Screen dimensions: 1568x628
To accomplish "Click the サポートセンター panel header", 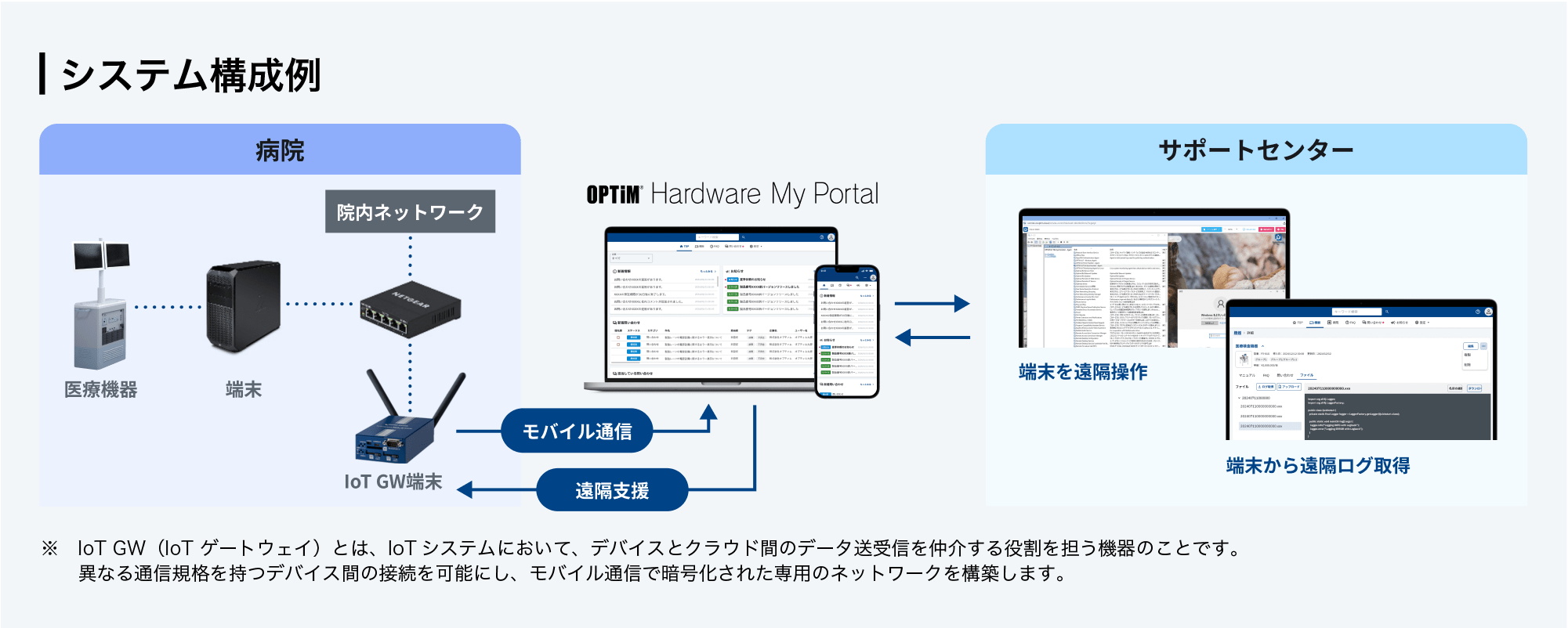I will (x=1255, y=150).
